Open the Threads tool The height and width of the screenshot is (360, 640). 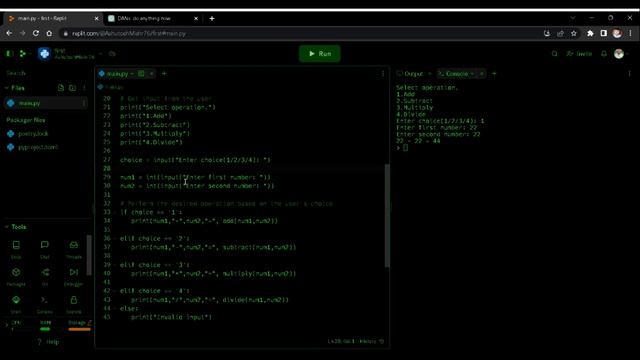pyautogui.click(x=73, y=249)
